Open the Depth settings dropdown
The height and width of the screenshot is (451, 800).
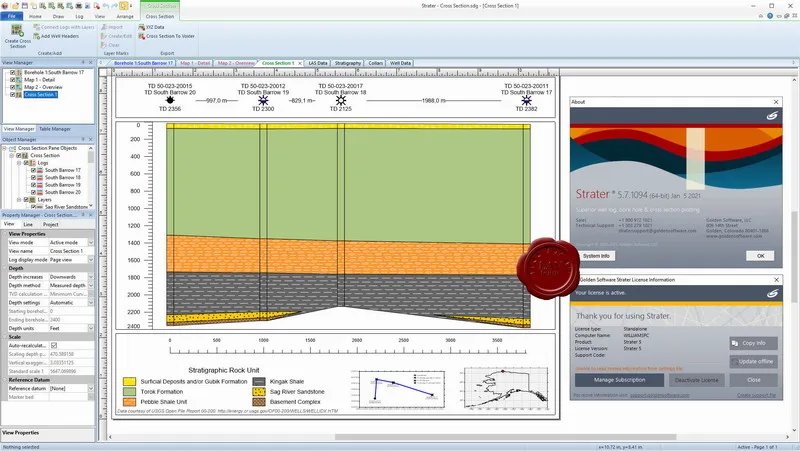(91, 303)
